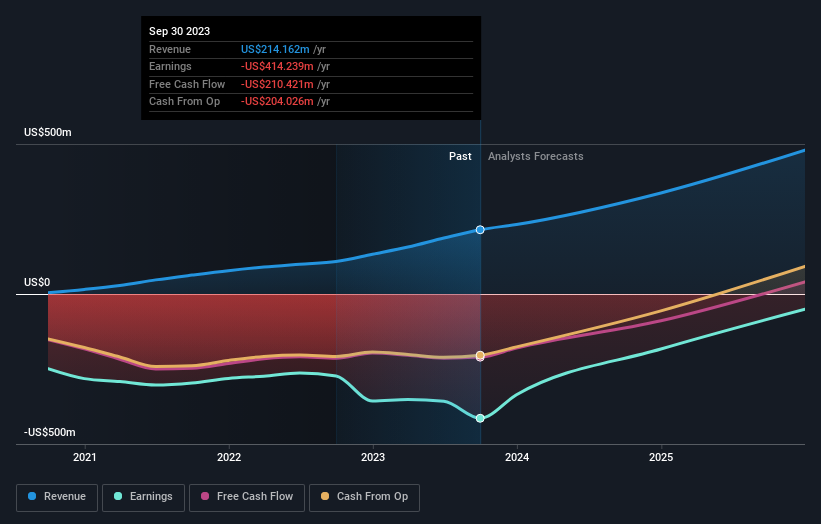Click the Revenue row label in tooltip
Image resolution: width=821 pixels, height=524 pixels.
pyautogui.click(x=170, y=49)
